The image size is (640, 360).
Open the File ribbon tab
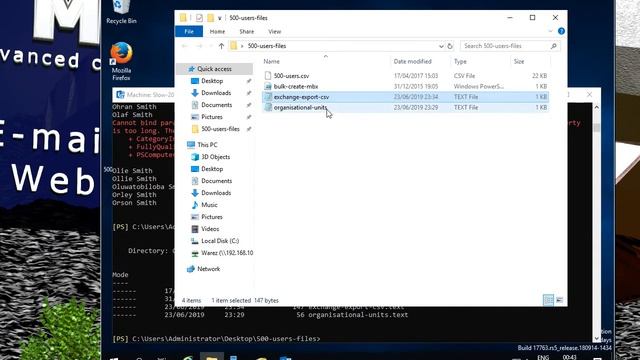click(x=189, y=31)
